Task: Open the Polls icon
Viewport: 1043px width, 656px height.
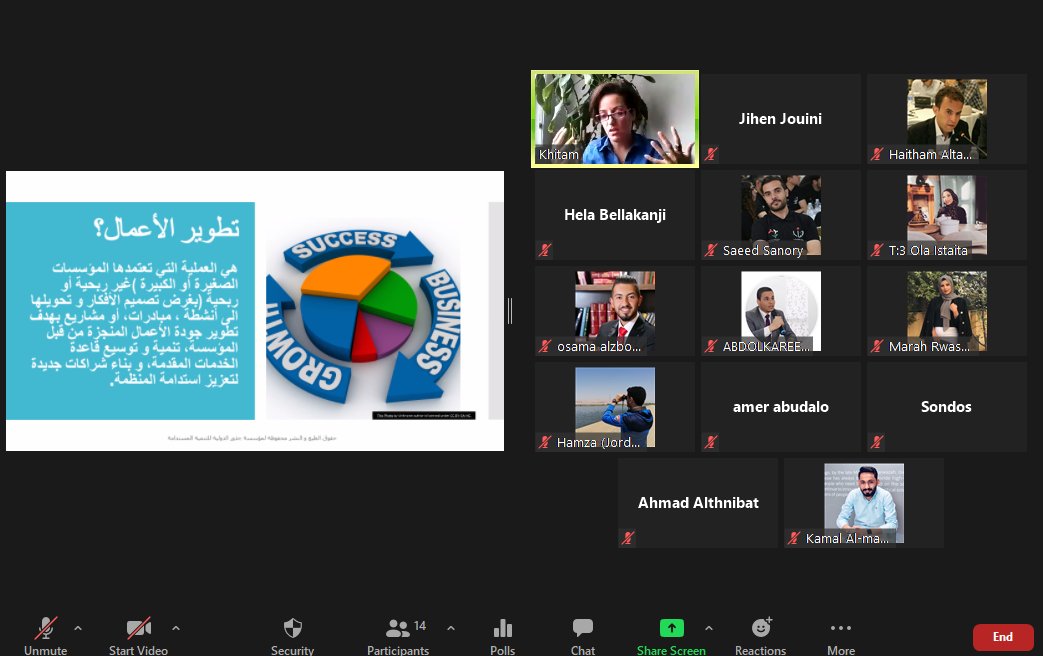Action: click(x=503, y=629)
